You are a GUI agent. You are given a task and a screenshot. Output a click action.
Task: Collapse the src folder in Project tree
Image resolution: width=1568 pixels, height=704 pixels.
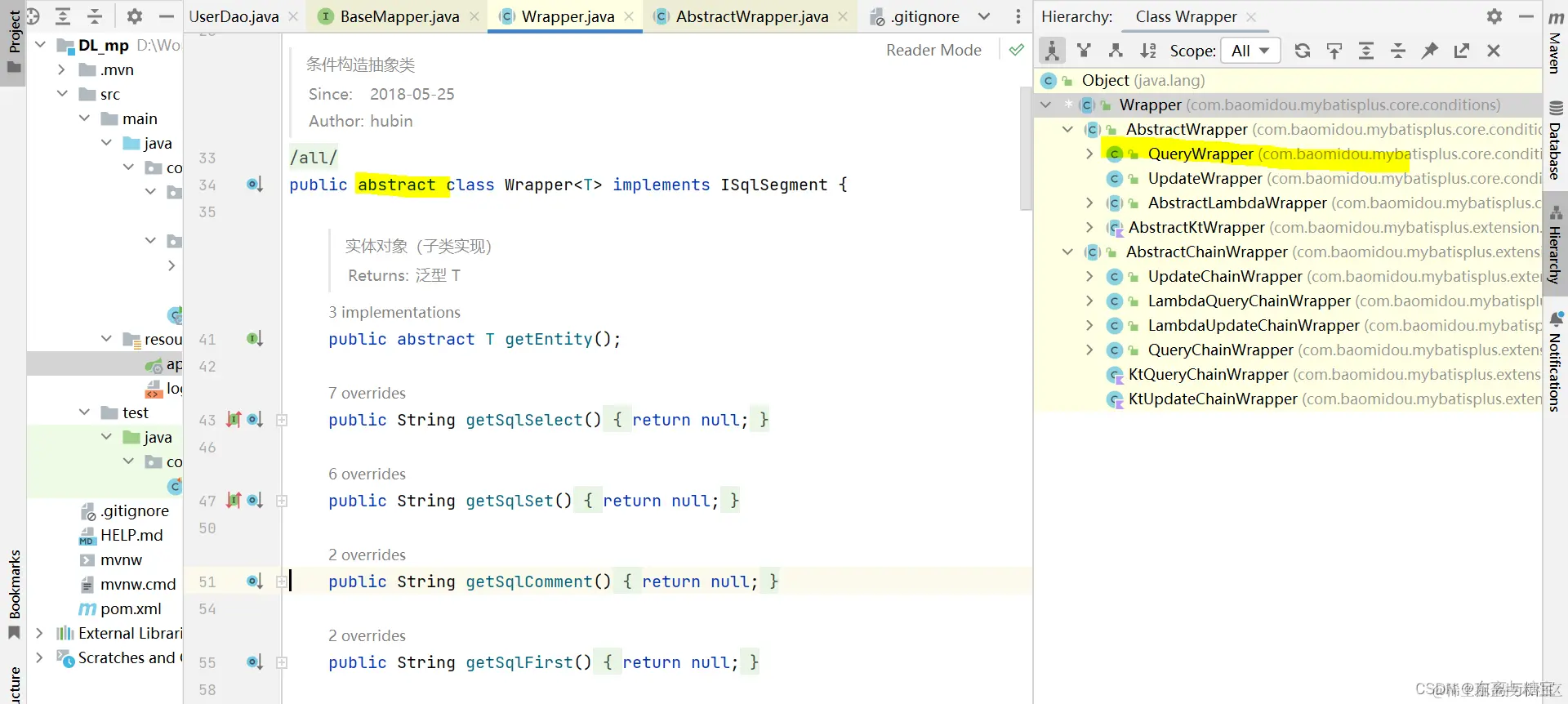61,94
